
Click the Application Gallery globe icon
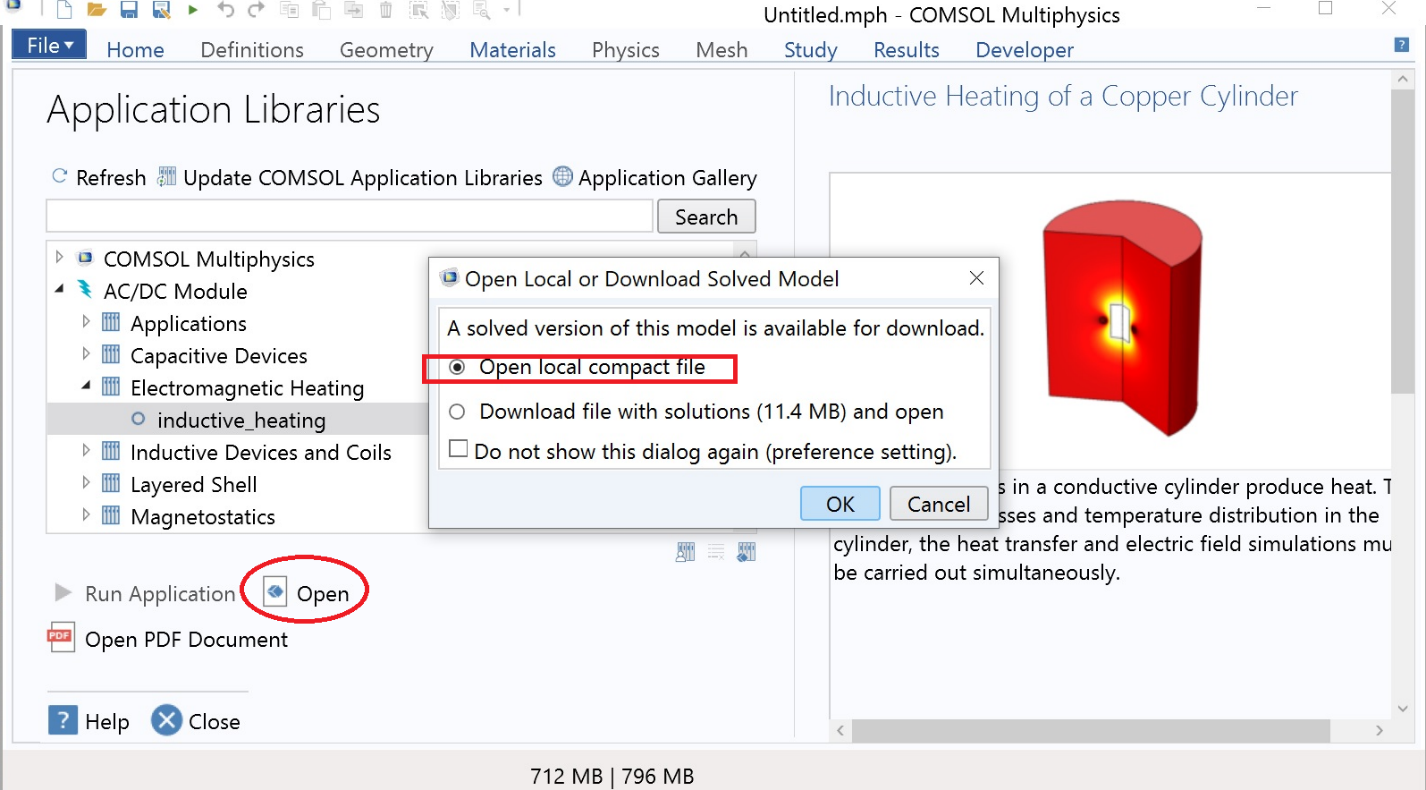(x=563, y=177)
